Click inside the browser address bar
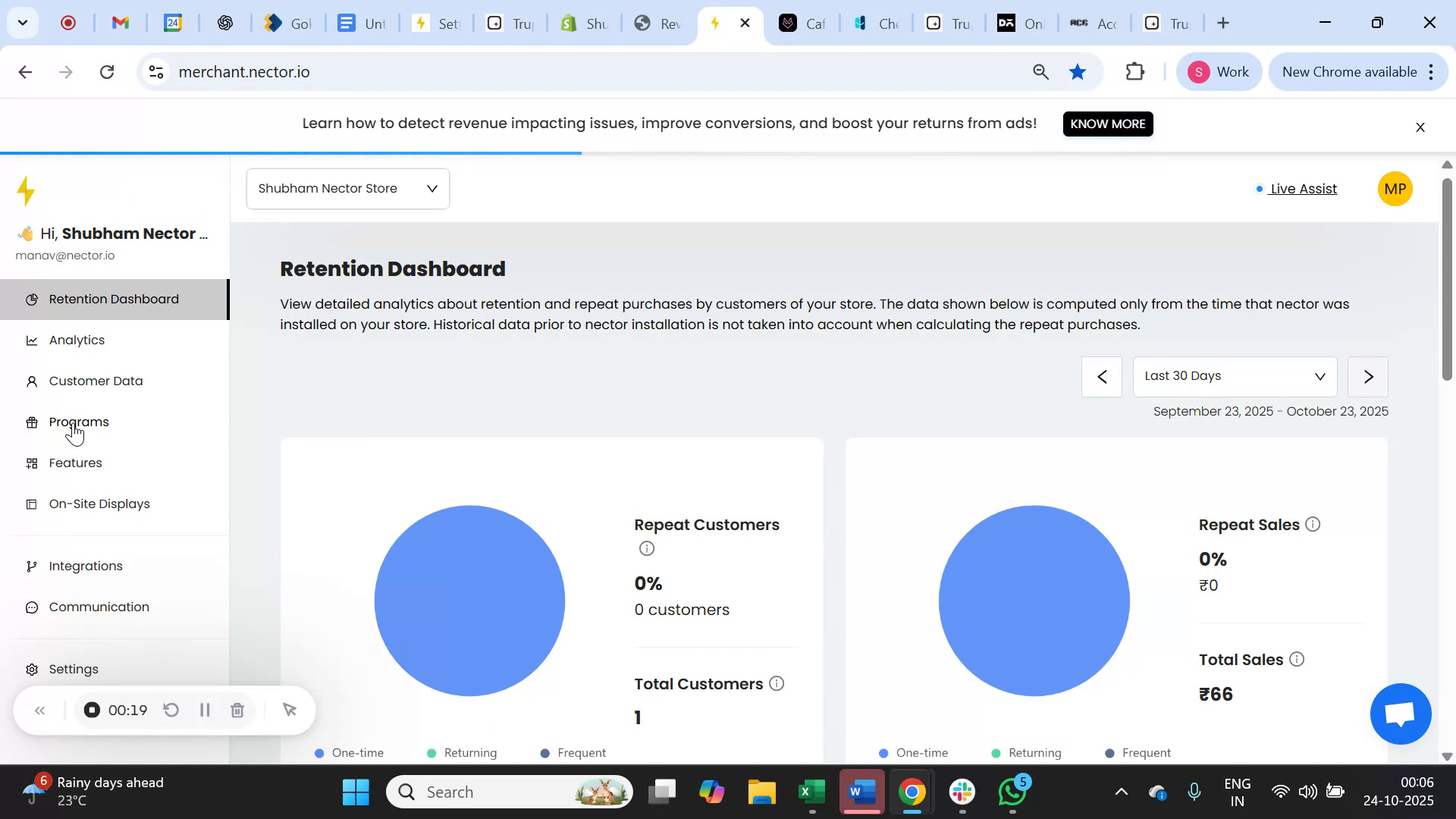The width and height of the screenshot is (1456, 819). pos(531,71)
